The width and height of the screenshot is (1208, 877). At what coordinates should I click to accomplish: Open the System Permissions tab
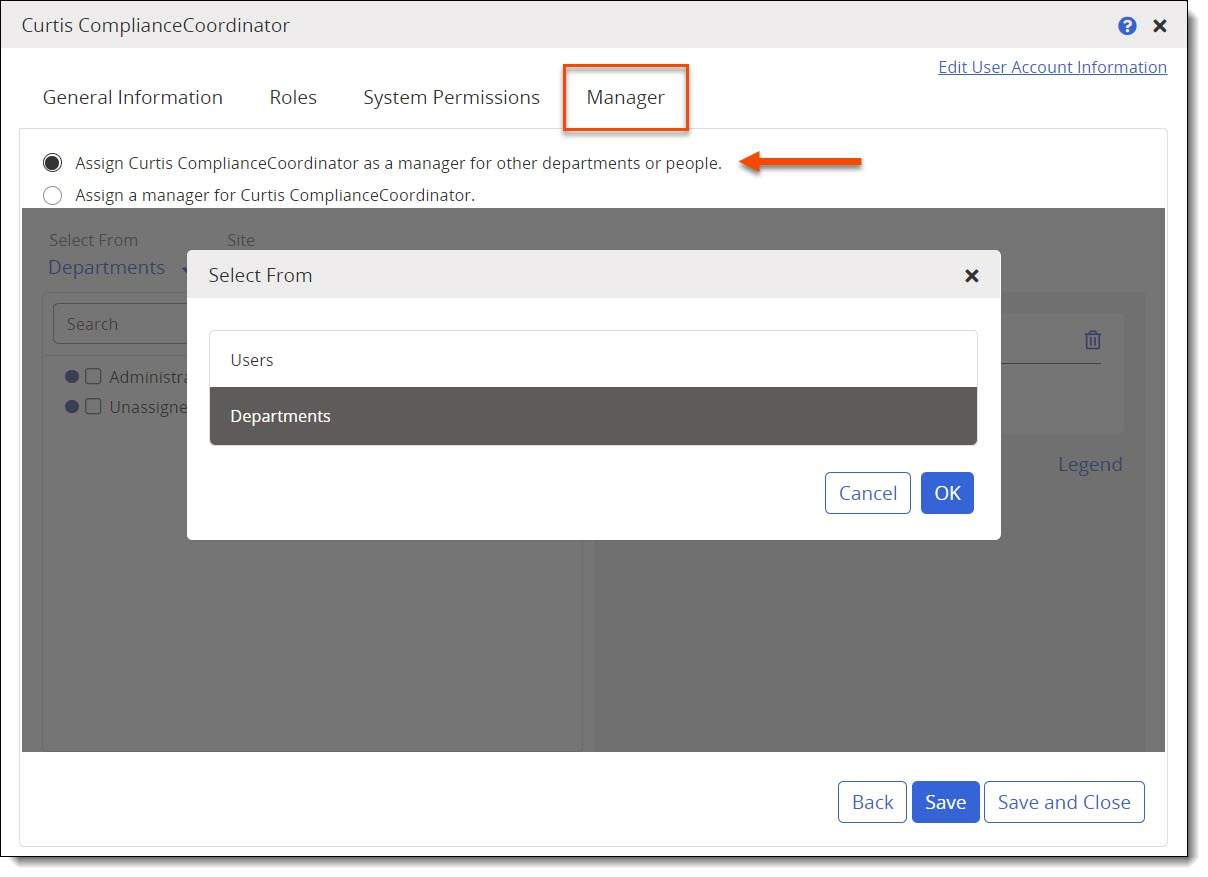pyautogui.click(x=451, y=98)
